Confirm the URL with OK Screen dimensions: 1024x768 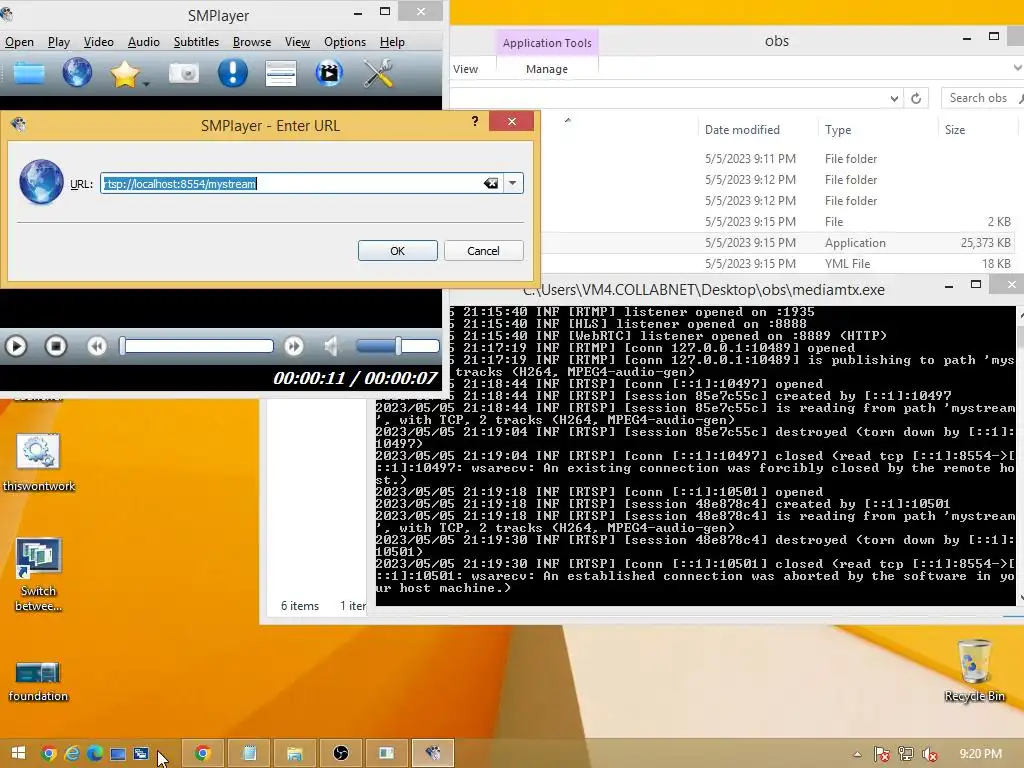click(398, 251)
